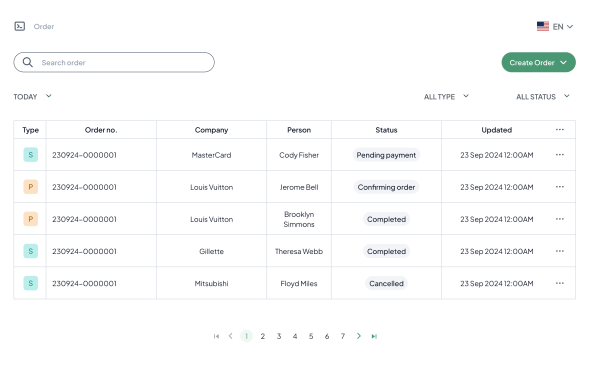Select page 3 in pagination
This screenshot has height=386, width=600.
click(279, 336)
